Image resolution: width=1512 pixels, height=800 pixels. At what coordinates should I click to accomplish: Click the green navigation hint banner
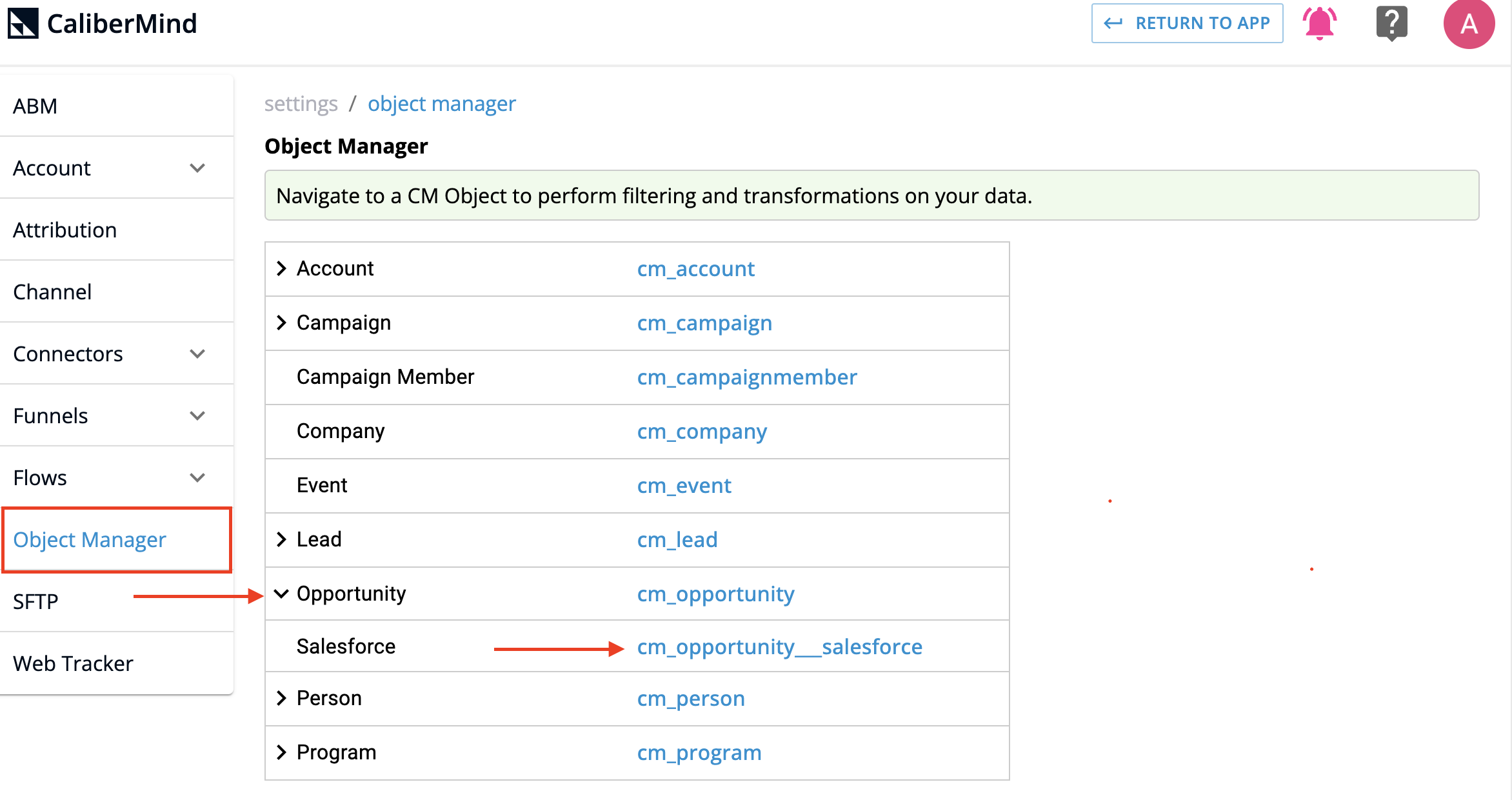coord(871,195)
